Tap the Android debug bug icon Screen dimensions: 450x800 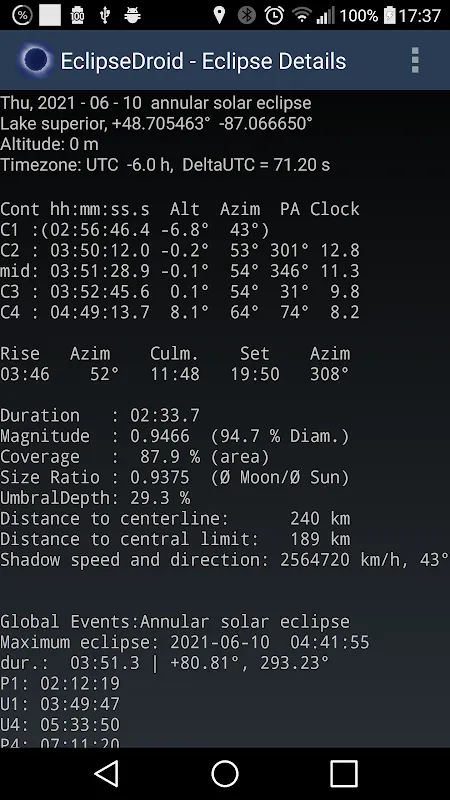click(132, 15)
